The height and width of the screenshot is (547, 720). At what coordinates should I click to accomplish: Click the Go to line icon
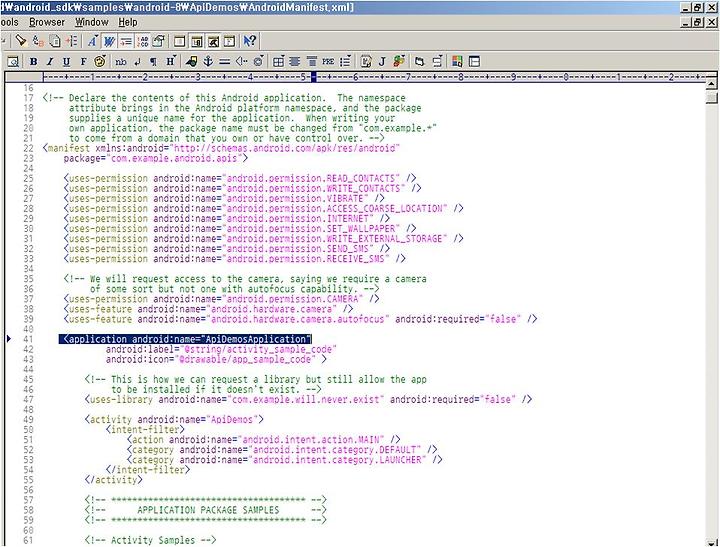(72, 41)
